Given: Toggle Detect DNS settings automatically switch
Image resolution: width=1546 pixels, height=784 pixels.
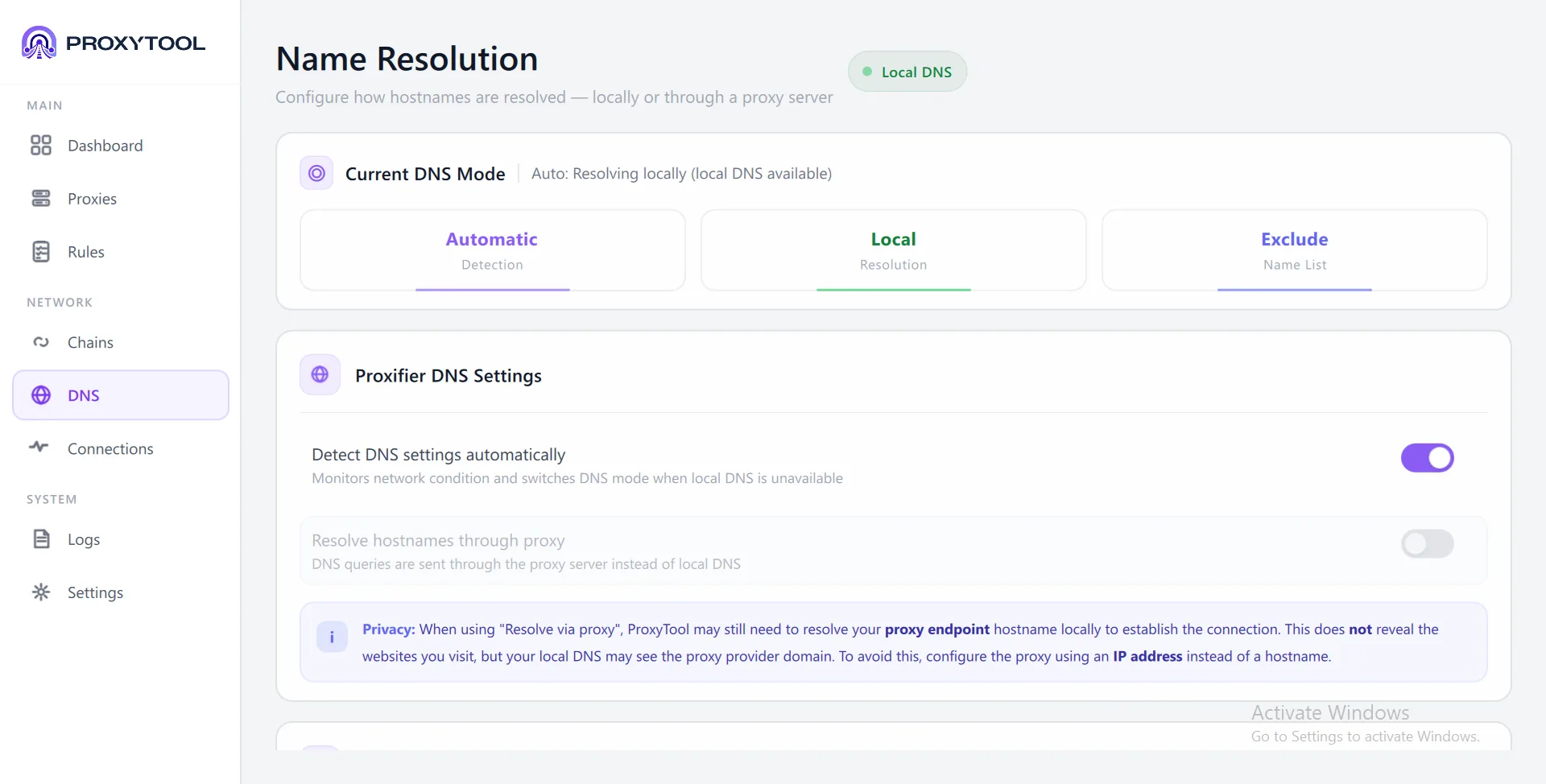Looking at the screenshot, I should [1427, 458].
